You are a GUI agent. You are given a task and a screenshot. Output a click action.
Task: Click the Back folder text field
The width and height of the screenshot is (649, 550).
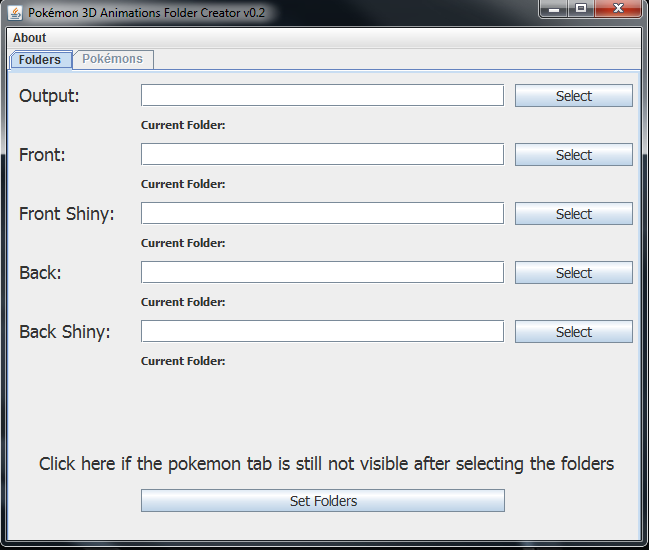click(322, 272)
